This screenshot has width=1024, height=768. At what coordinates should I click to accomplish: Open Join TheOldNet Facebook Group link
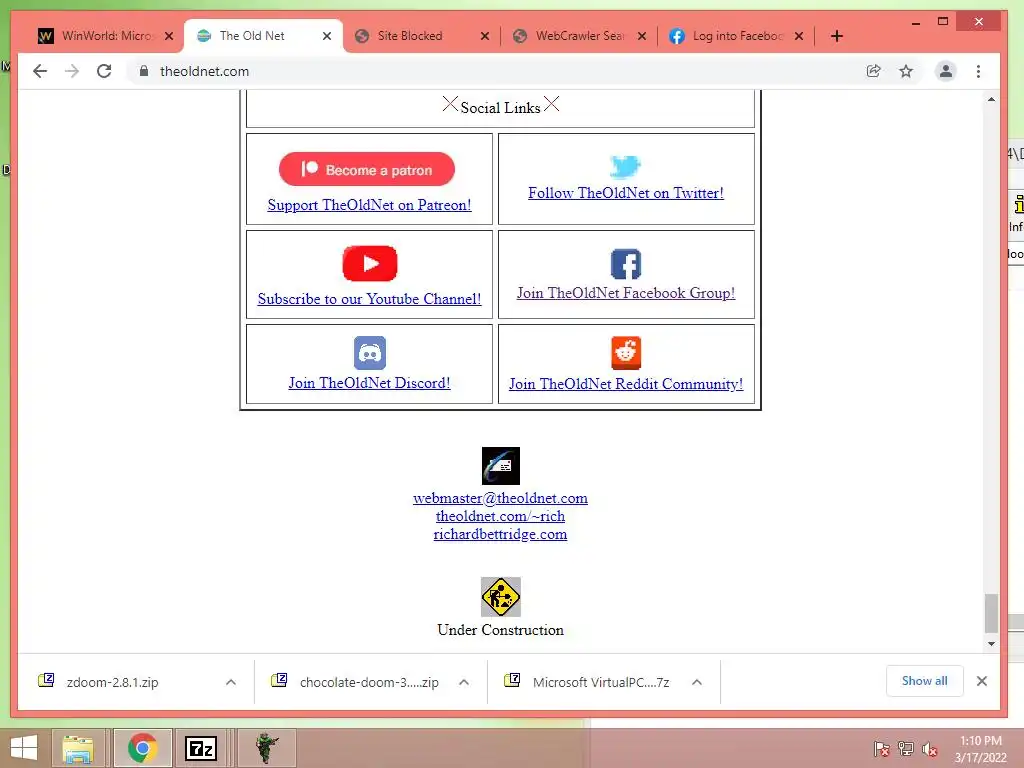coord(626,293)
